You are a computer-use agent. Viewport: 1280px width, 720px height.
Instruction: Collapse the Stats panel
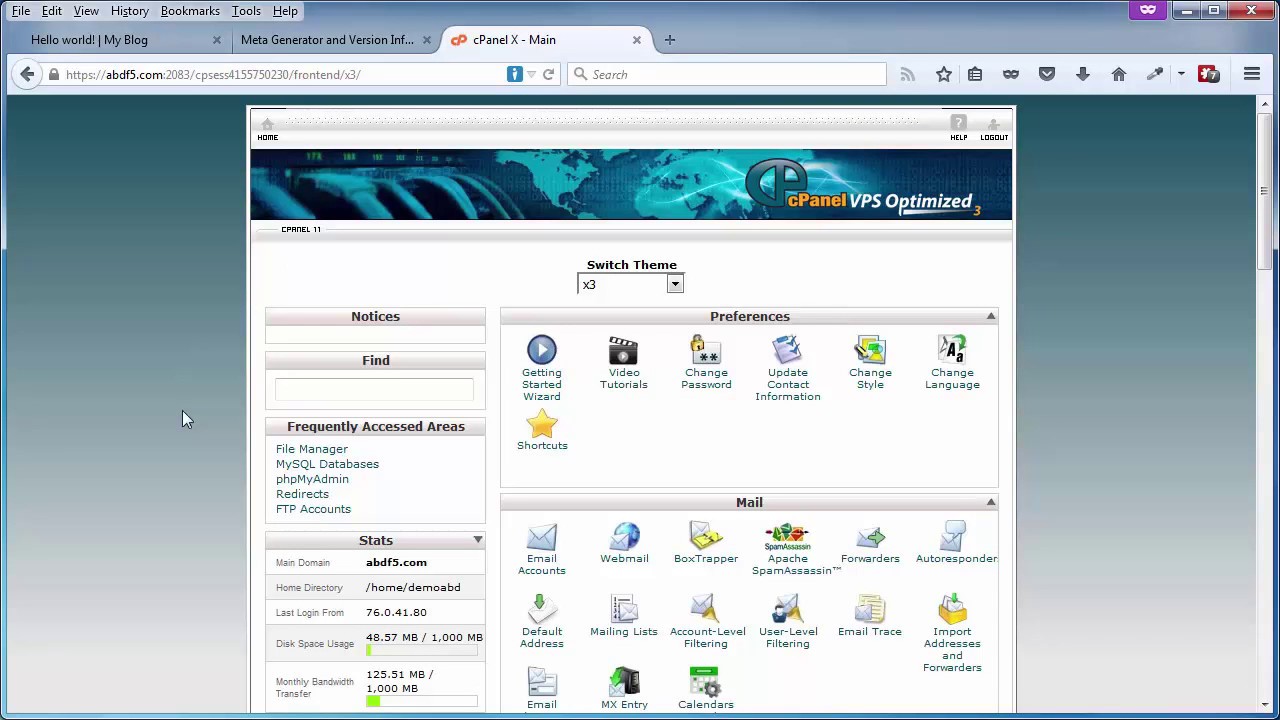point(478,540)
